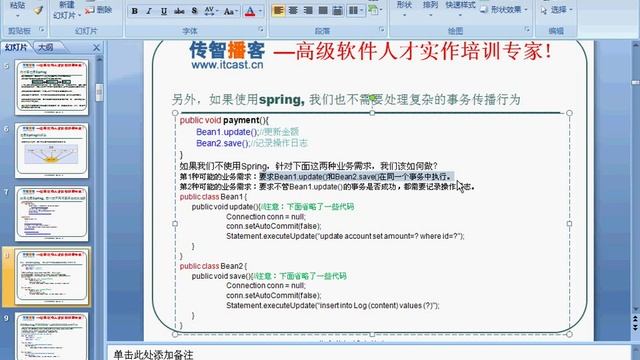
Task: Apply the red font color A
Action: pos(250,11)
